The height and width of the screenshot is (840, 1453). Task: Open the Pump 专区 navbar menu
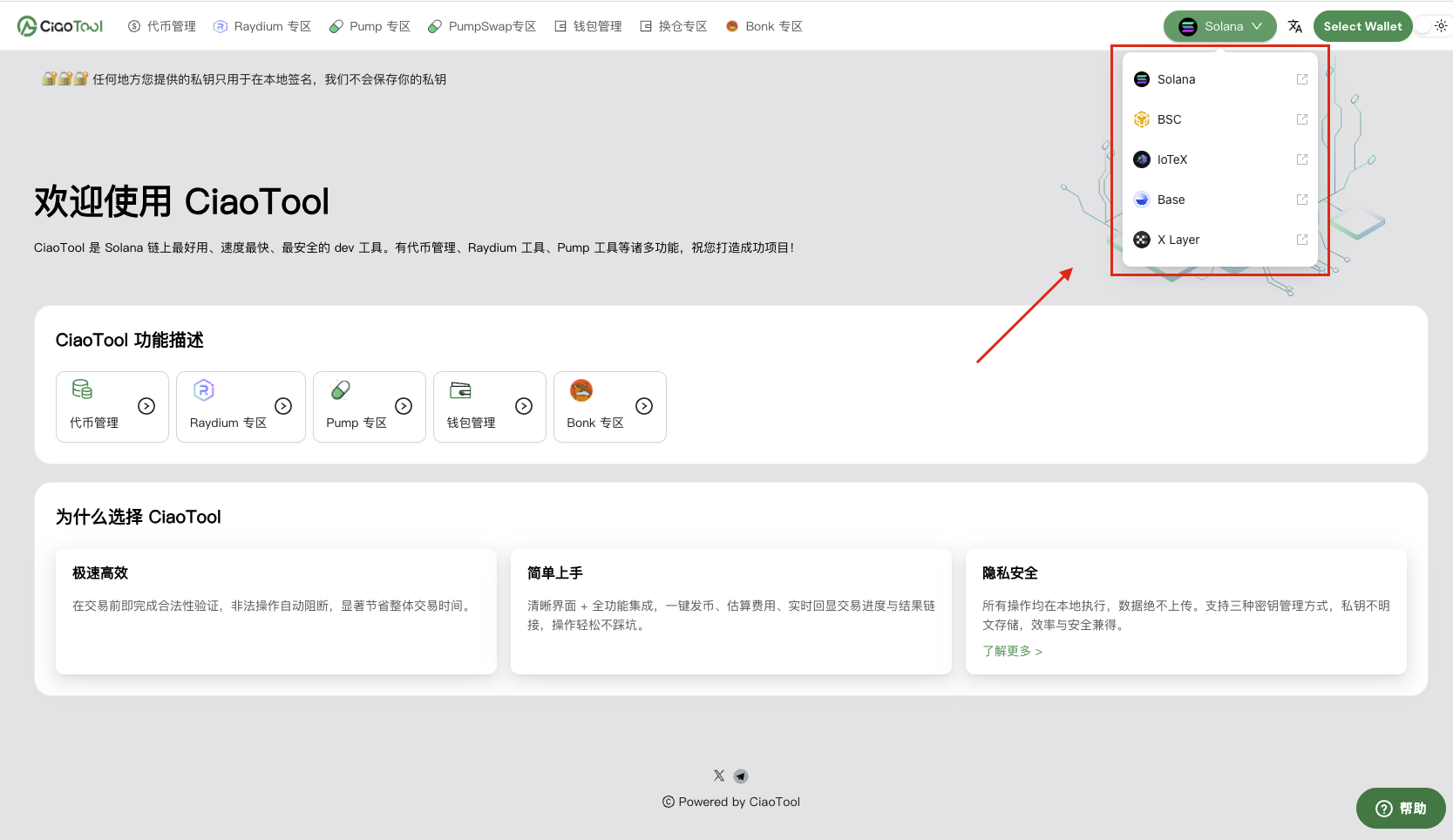(370, 26)
